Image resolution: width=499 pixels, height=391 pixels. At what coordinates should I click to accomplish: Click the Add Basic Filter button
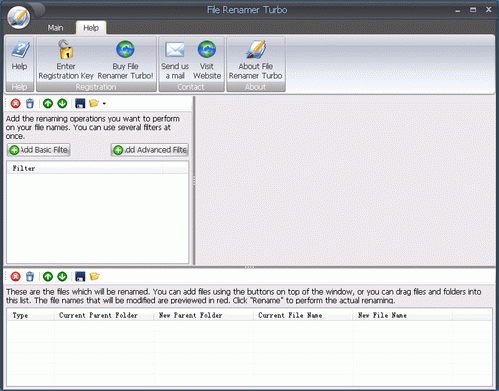pos(39,150)
